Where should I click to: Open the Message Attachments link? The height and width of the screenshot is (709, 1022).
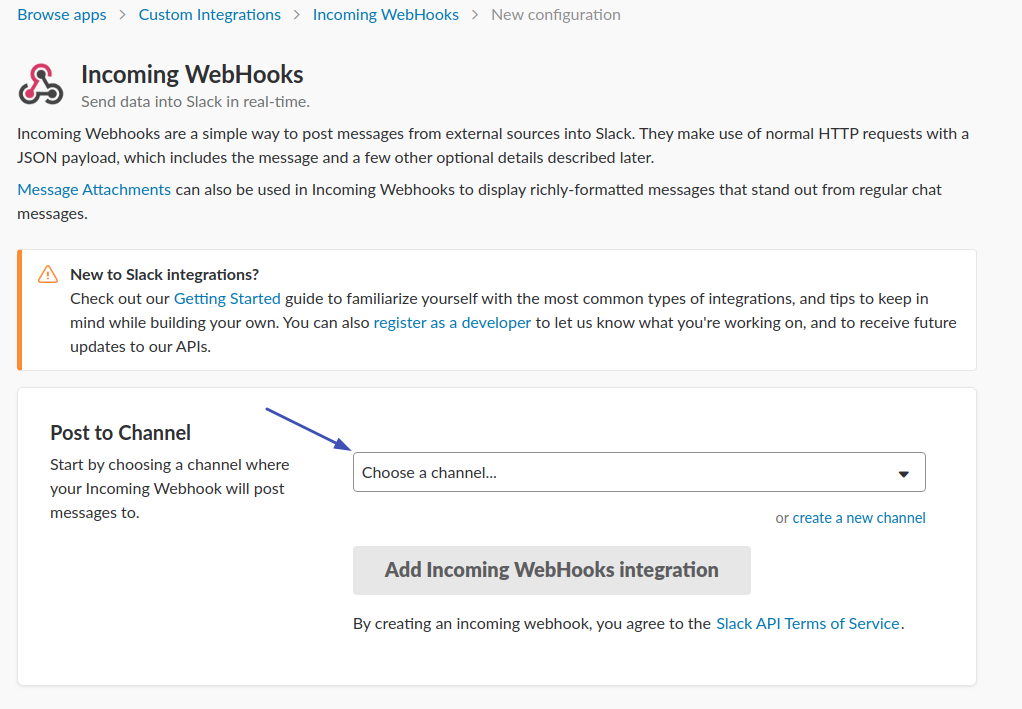[94, 189]
